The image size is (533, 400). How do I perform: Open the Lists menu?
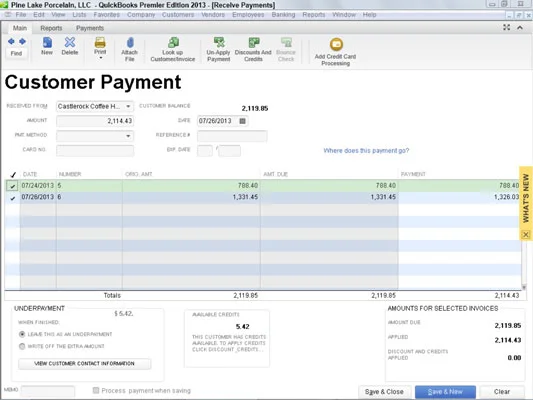click(79, 15)
